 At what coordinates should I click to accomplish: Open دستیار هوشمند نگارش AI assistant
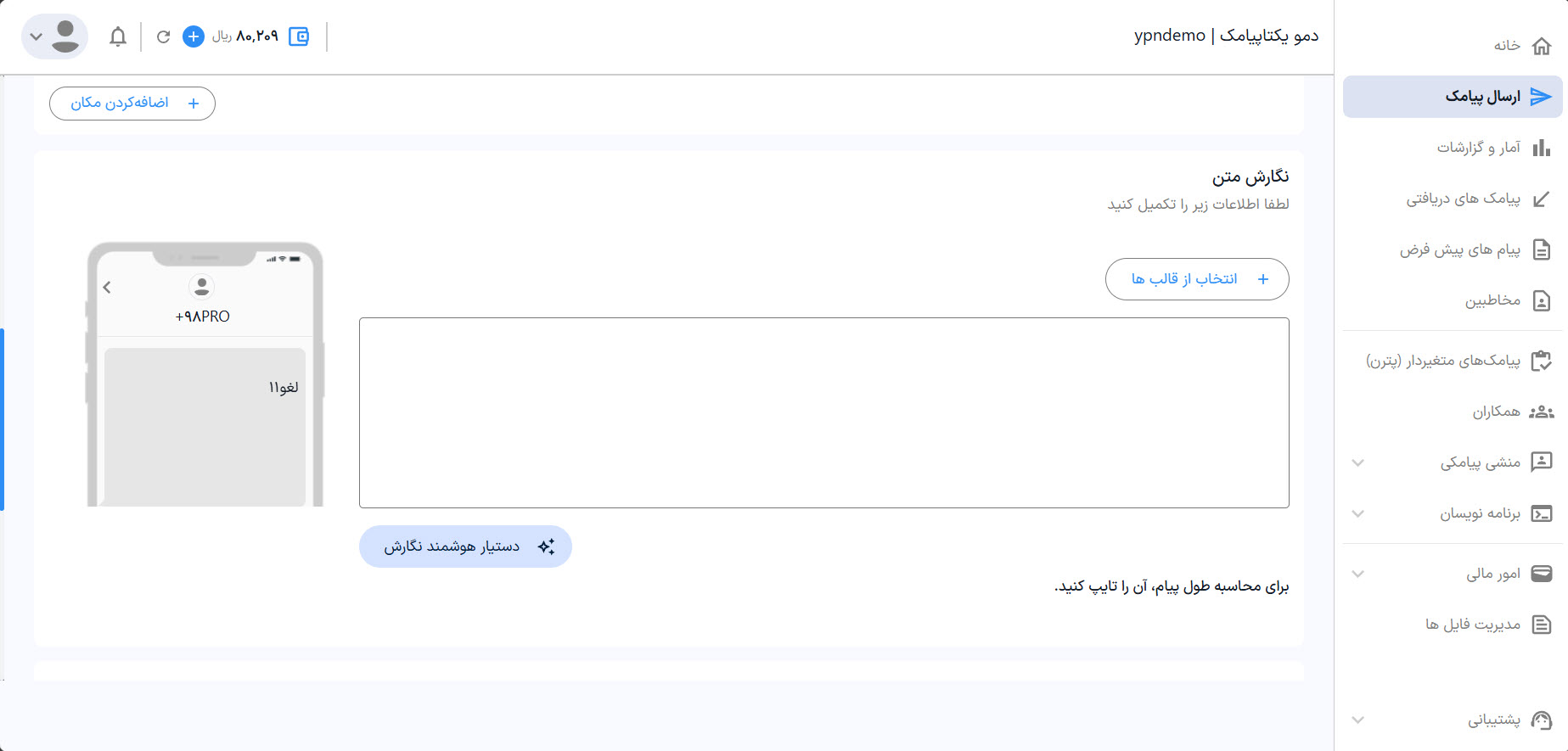click(465, 546)
